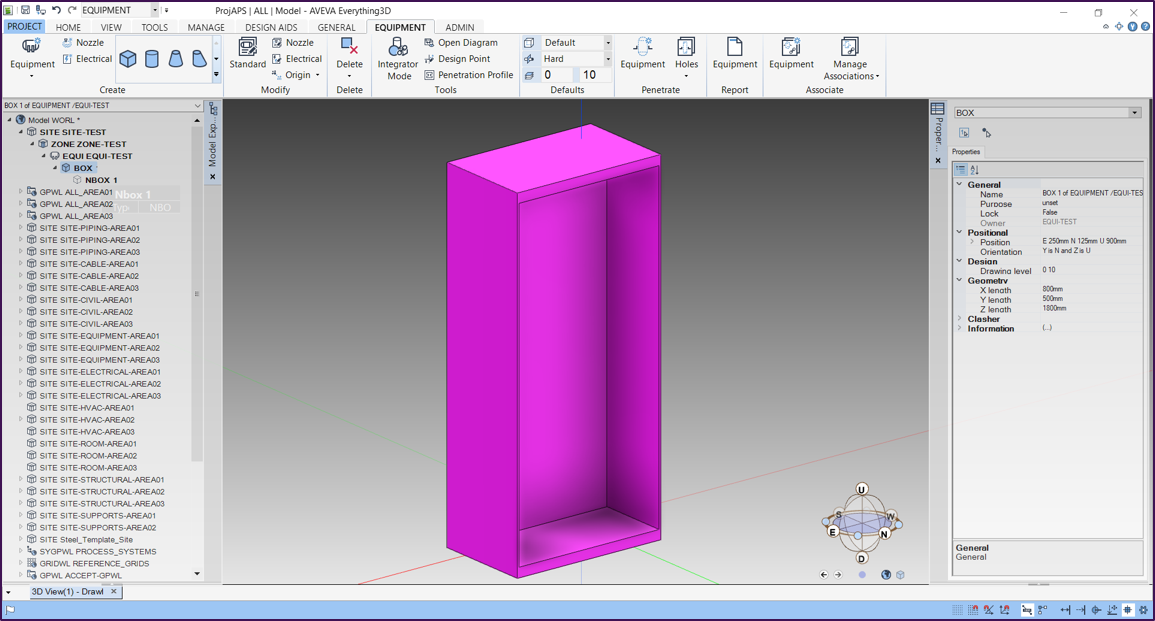Create a box primitive from the gallery
Screen dimensions: 1155x621
pyautogui.click(x=127, y=59)
